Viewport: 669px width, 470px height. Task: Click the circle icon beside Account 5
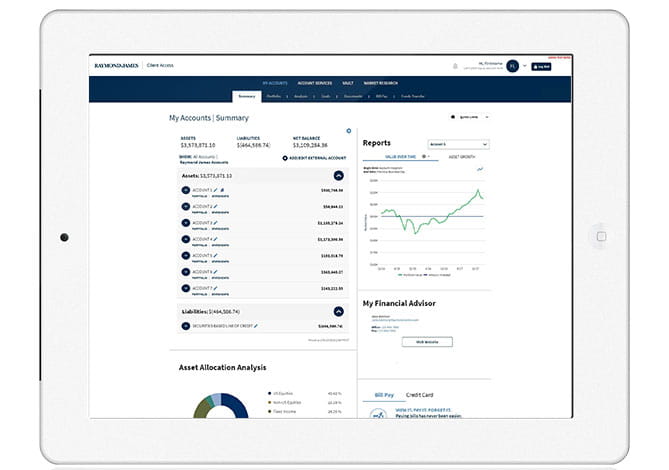[x=186, y=255]
